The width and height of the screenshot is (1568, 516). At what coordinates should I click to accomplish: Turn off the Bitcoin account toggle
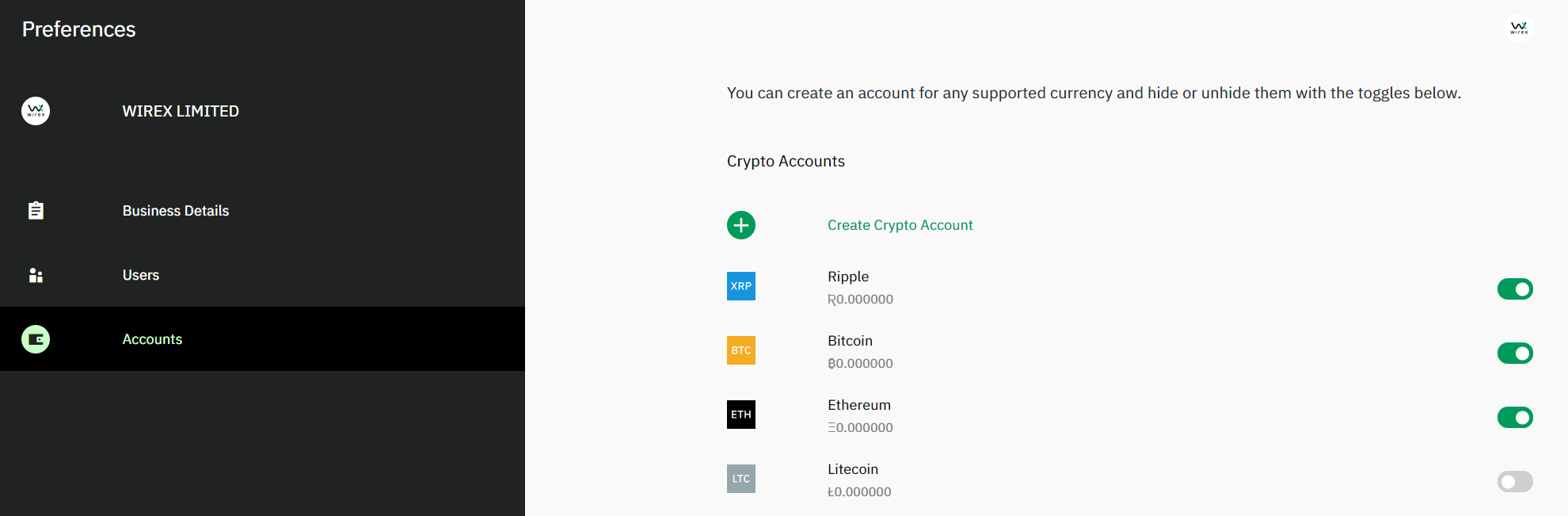(x=1515, y=354)
